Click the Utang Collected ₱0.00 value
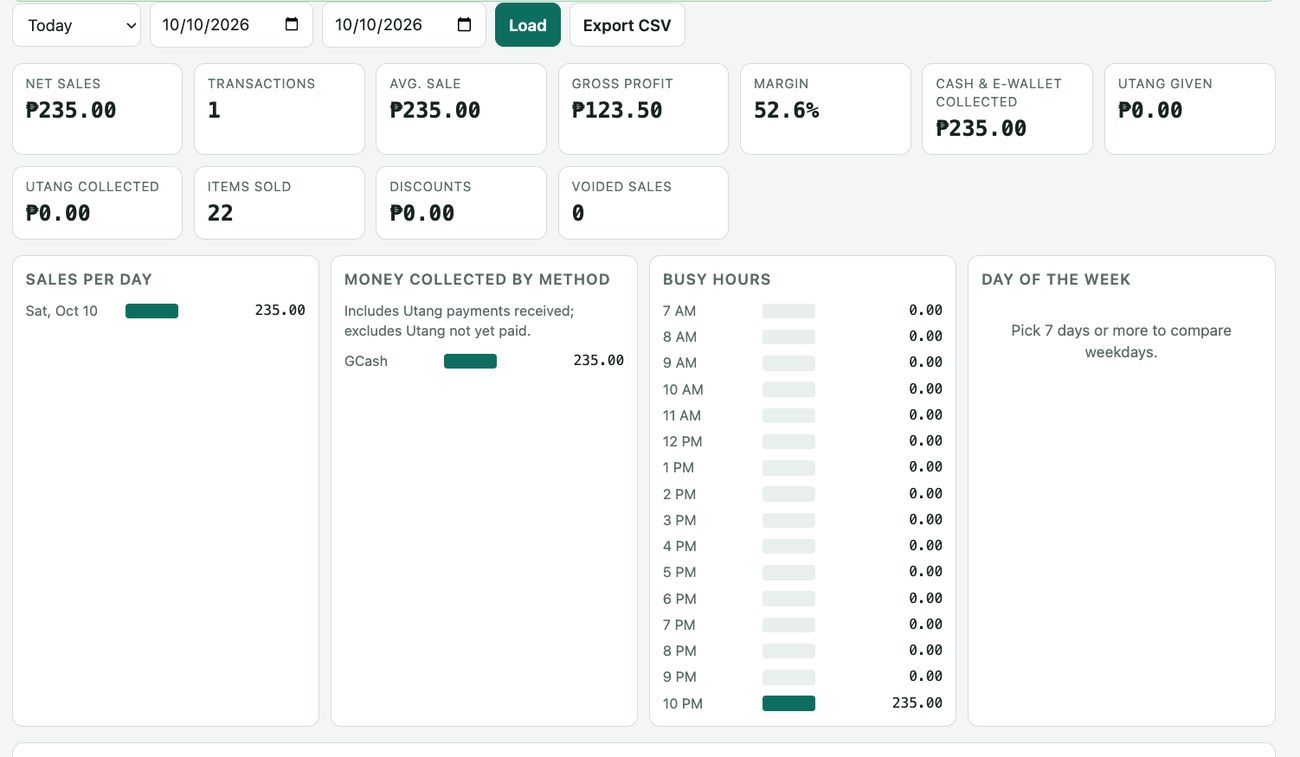 [58, 213]
